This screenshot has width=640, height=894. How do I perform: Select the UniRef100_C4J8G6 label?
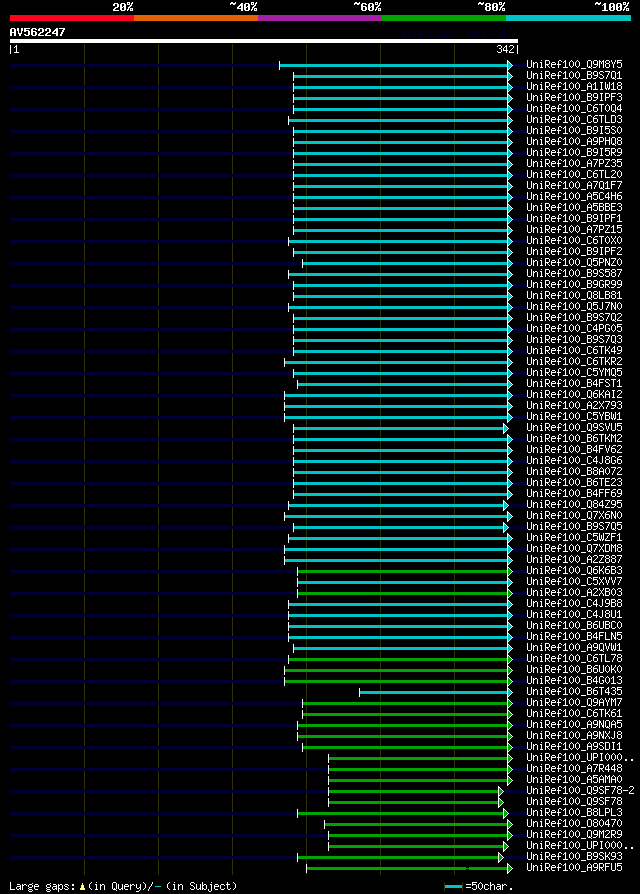pos(574,461)
